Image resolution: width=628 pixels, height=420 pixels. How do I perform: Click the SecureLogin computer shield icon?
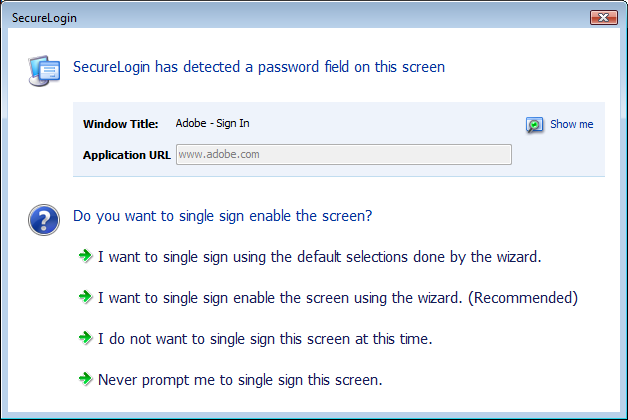(44, 68)
